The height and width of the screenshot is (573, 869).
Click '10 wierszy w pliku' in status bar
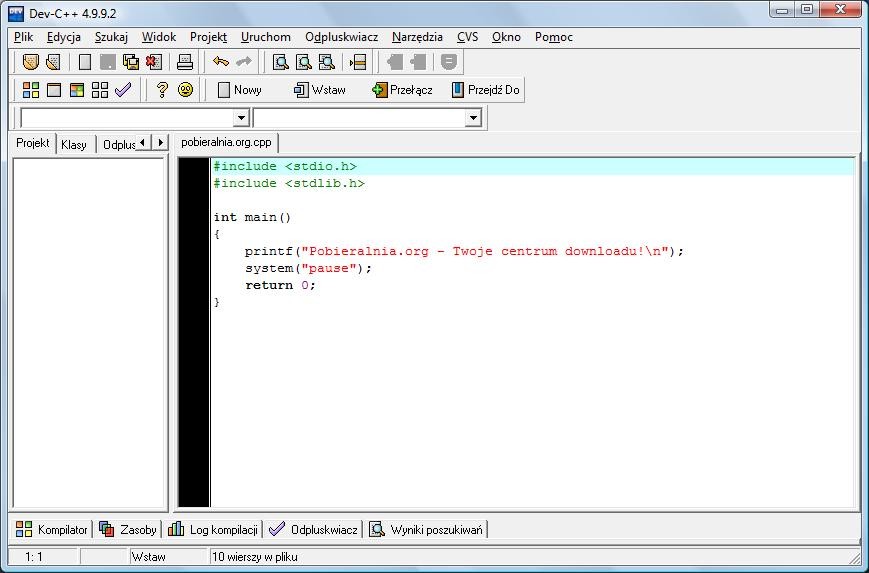point(255,557)
